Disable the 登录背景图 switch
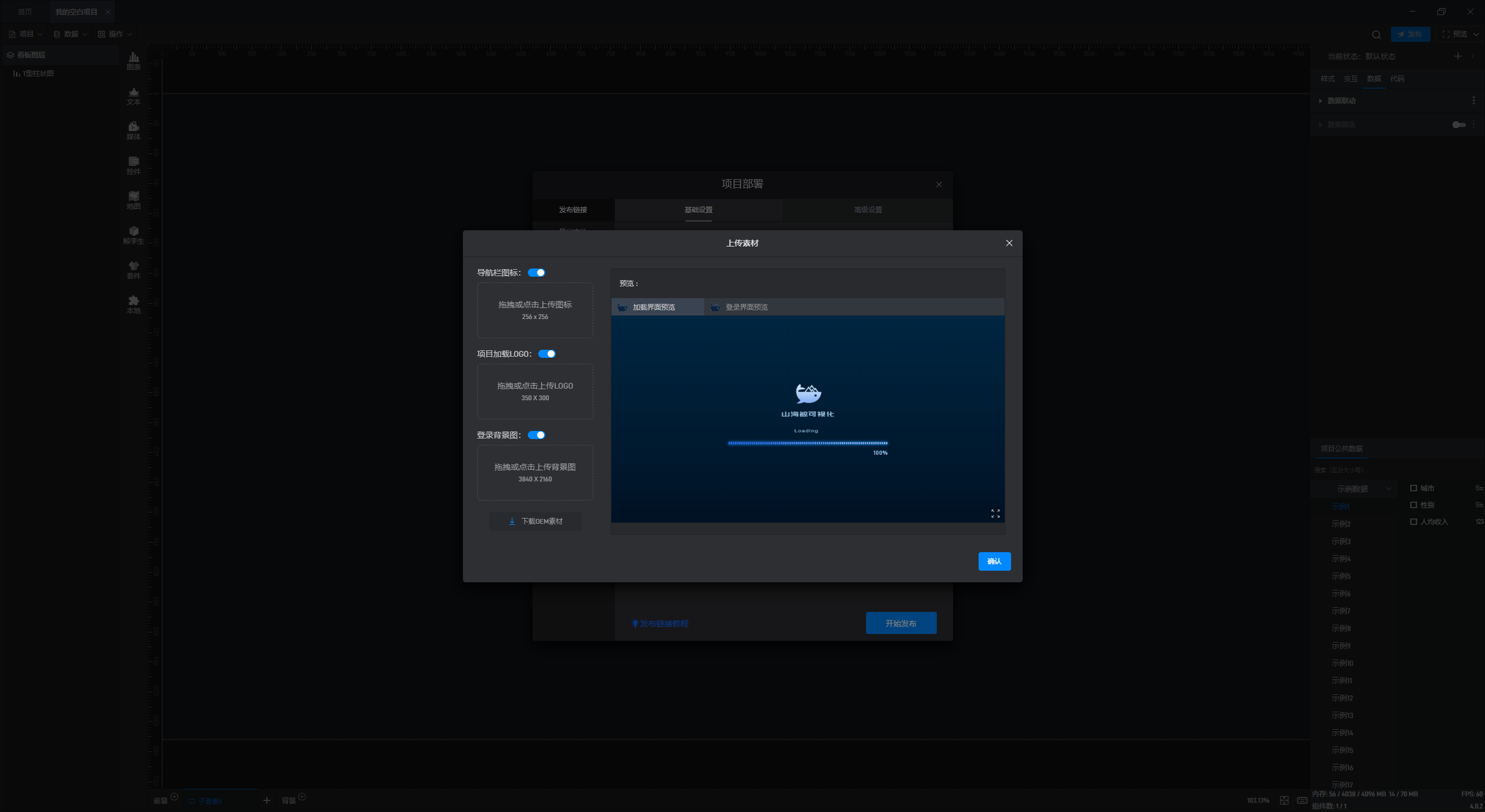The width and height of the screenshot is (1485, 812). pos(537,435)
